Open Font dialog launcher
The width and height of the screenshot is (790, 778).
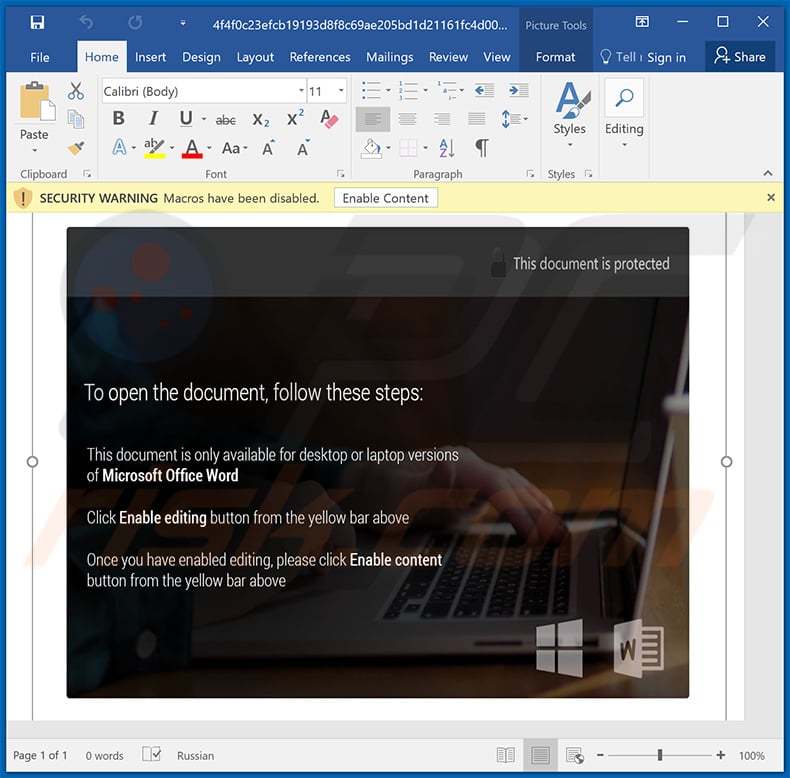(x=341, y=174)
